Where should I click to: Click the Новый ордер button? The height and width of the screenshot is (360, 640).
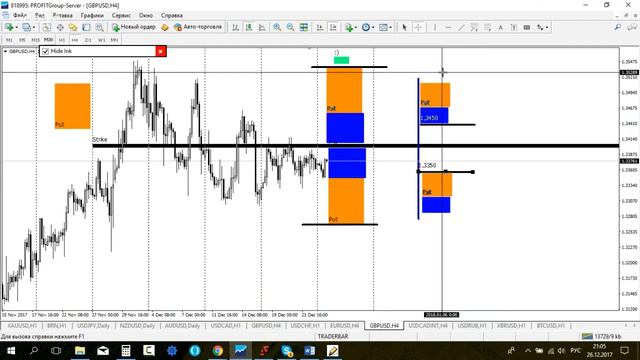coord(133,27)
